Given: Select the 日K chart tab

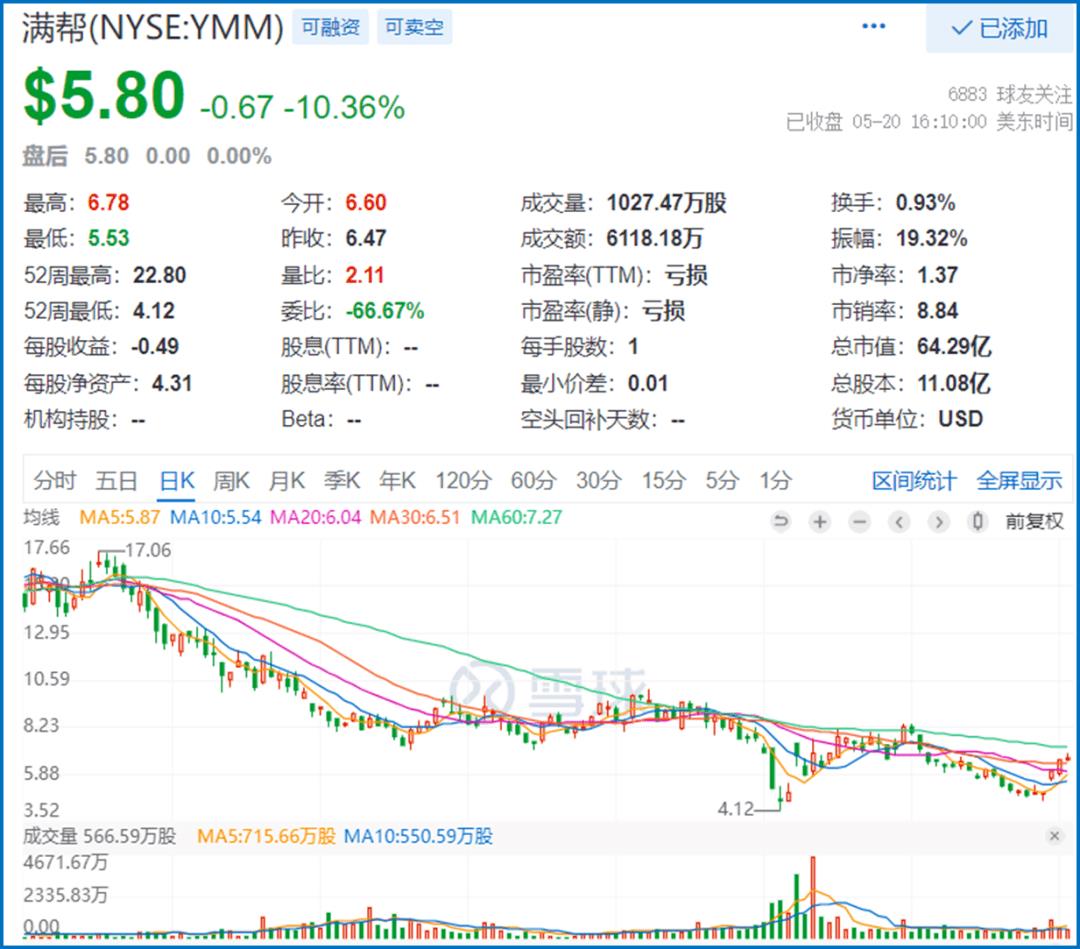Looking at the screenshot, I should pos(177,480).
